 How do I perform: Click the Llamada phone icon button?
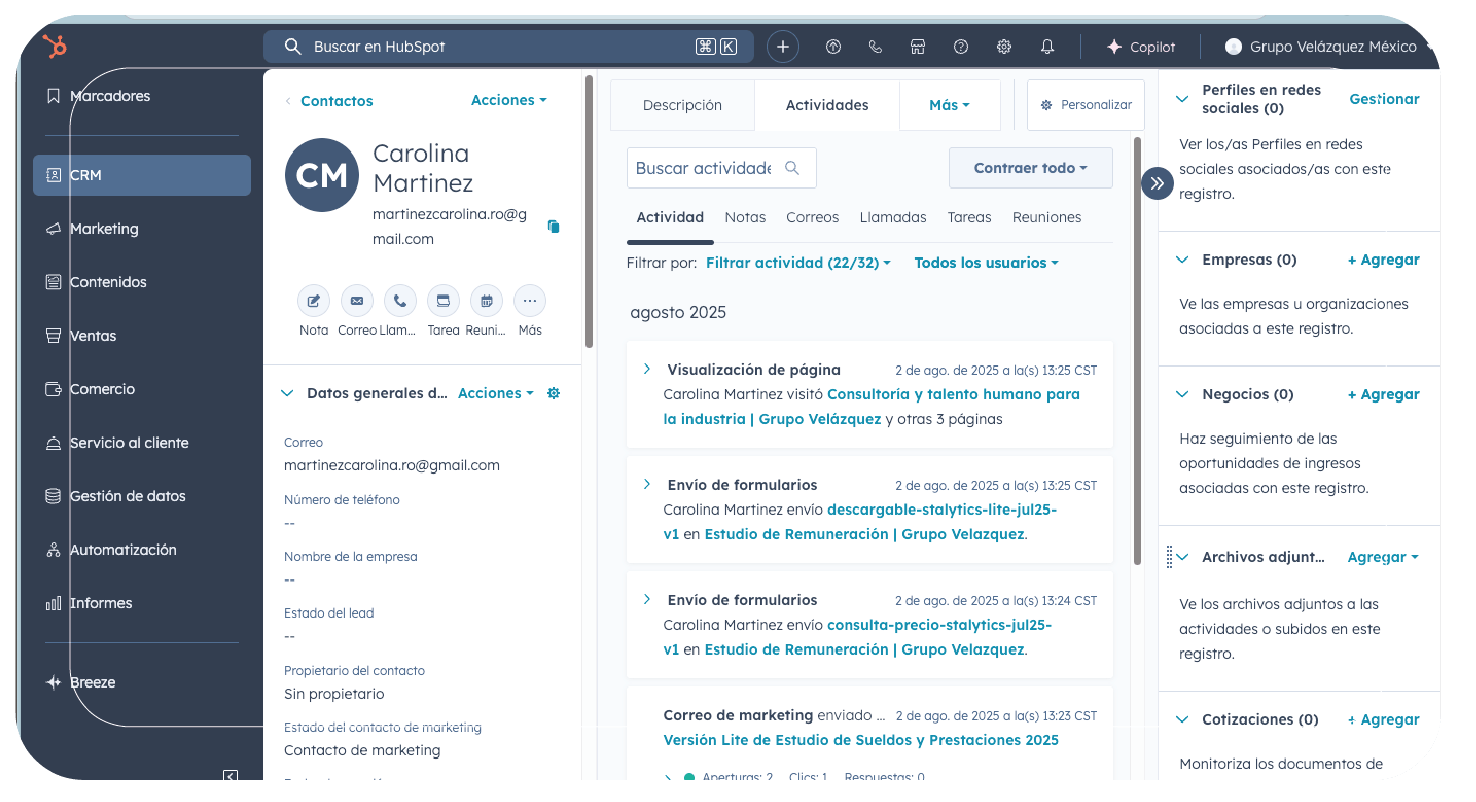click(x=399, y=301)
